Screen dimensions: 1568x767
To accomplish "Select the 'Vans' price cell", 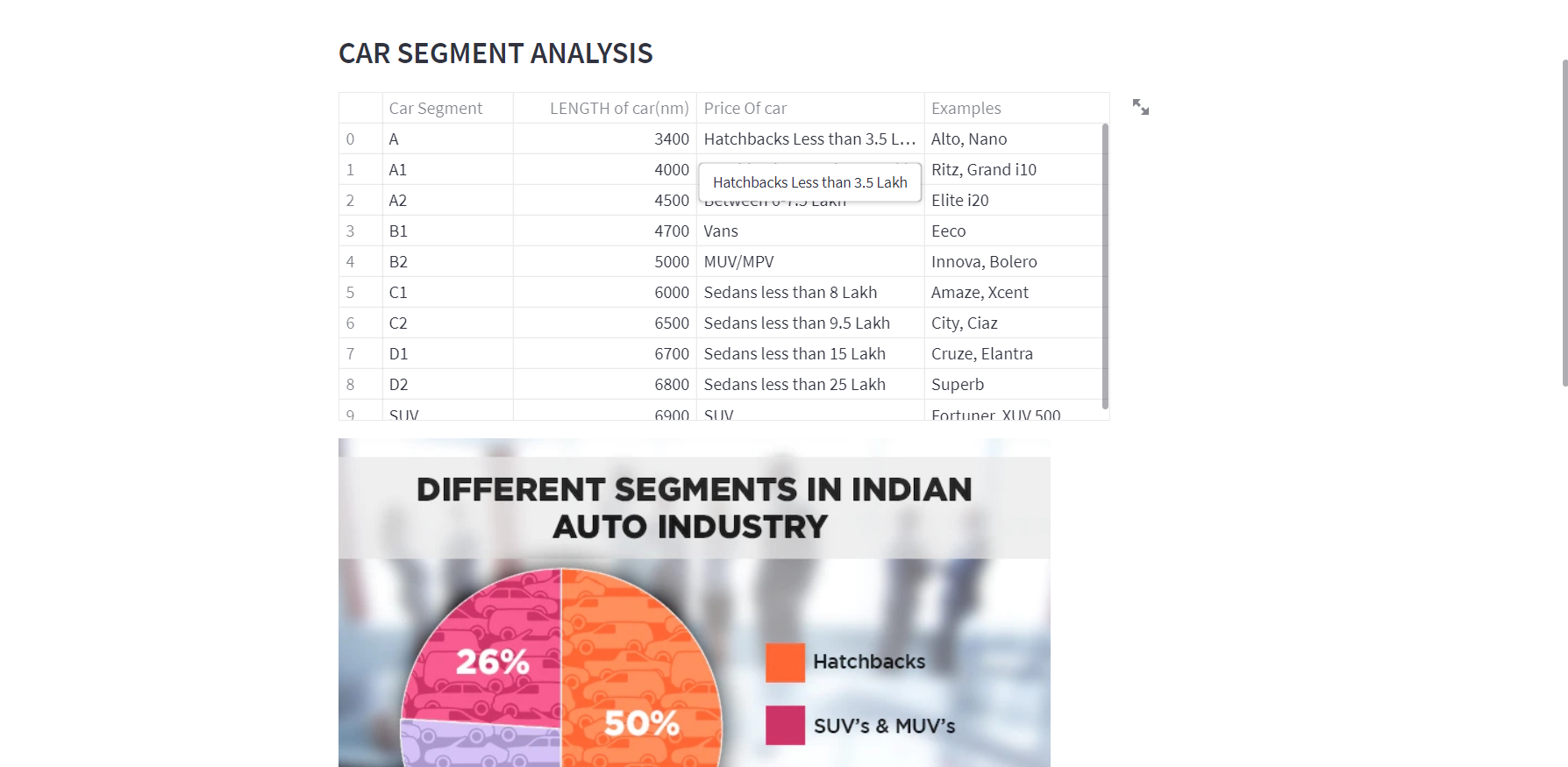I will [x=810, y=231].
